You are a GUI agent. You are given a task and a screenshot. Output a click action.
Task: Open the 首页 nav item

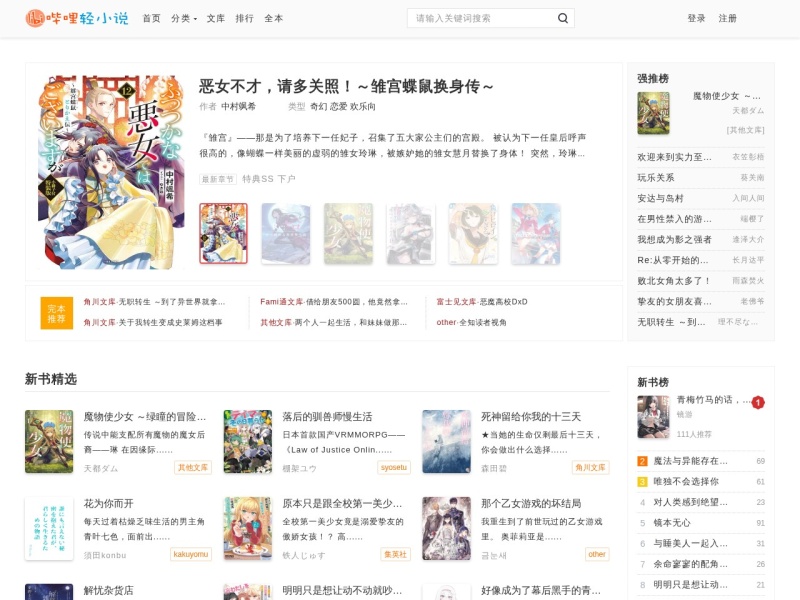[x=152, y=18]
